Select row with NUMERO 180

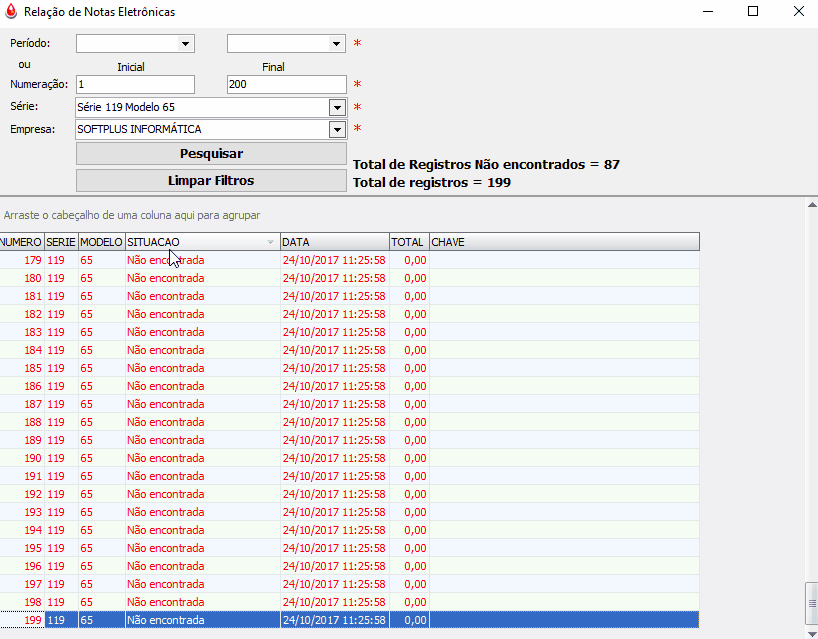[350, 278]
